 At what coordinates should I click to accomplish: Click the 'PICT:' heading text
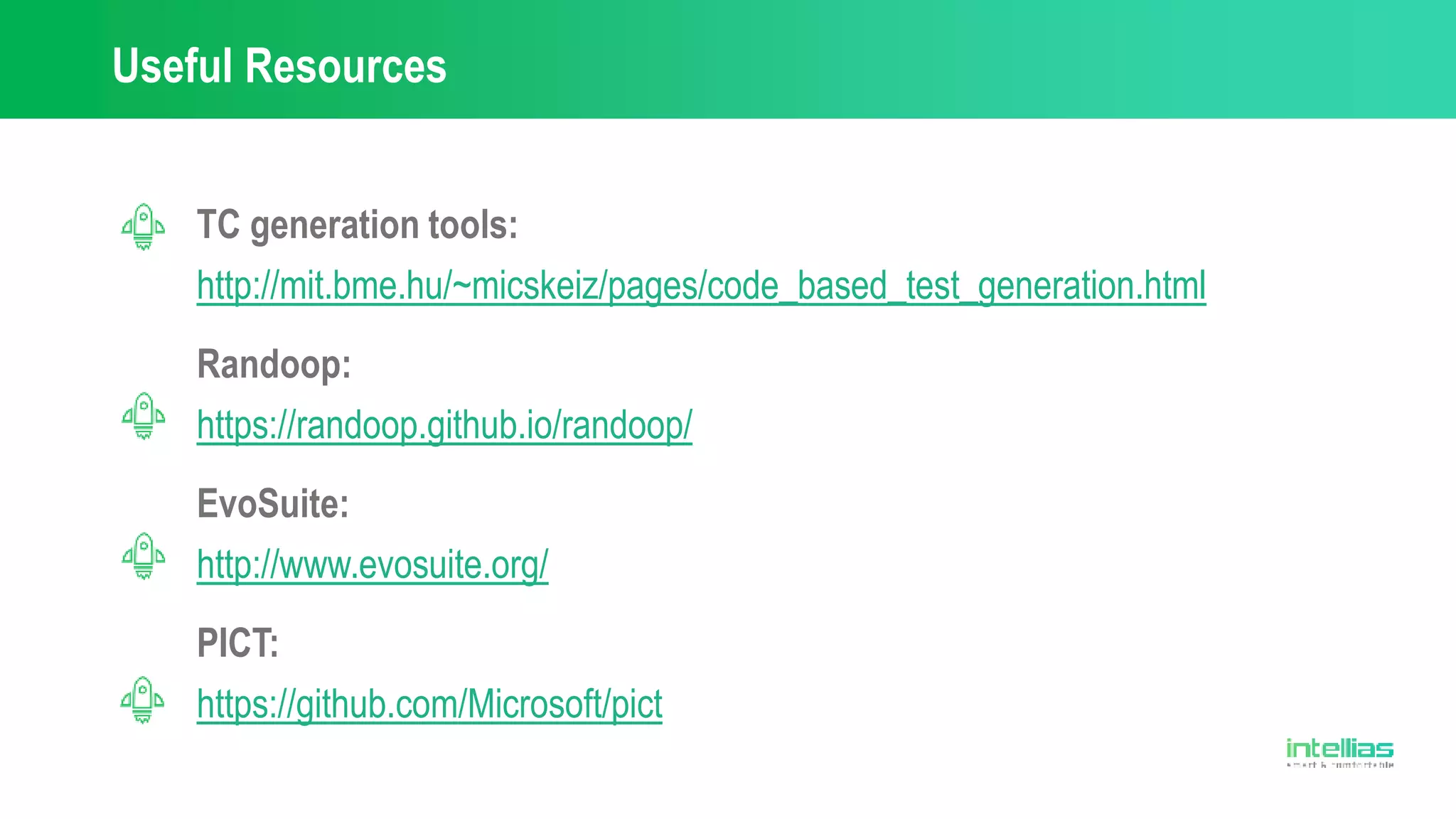[237, 643]
